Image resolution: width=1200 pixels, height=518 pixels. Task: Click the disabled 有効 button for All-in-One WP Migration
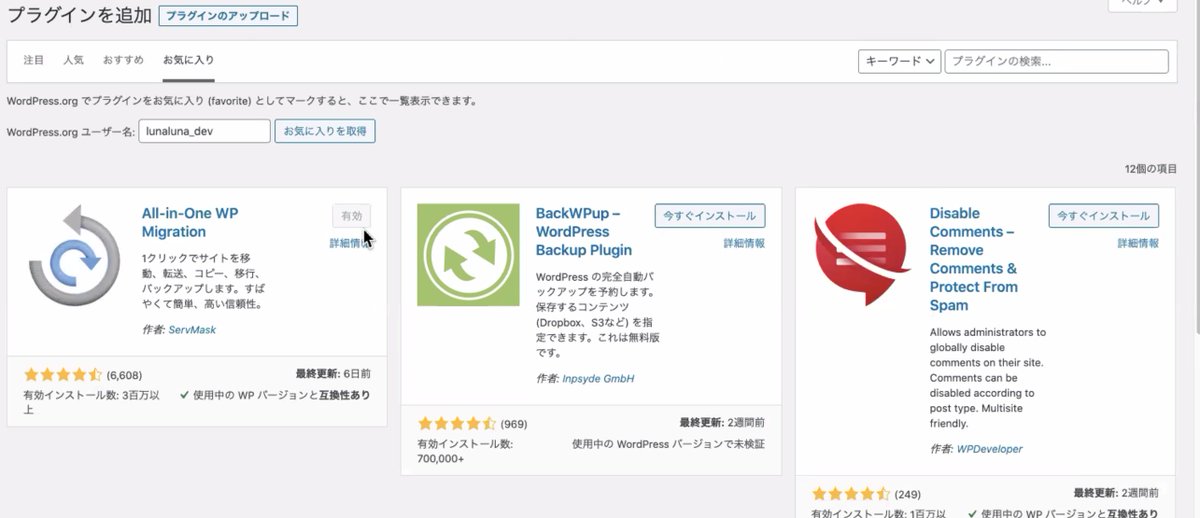(x=352, y=216)
